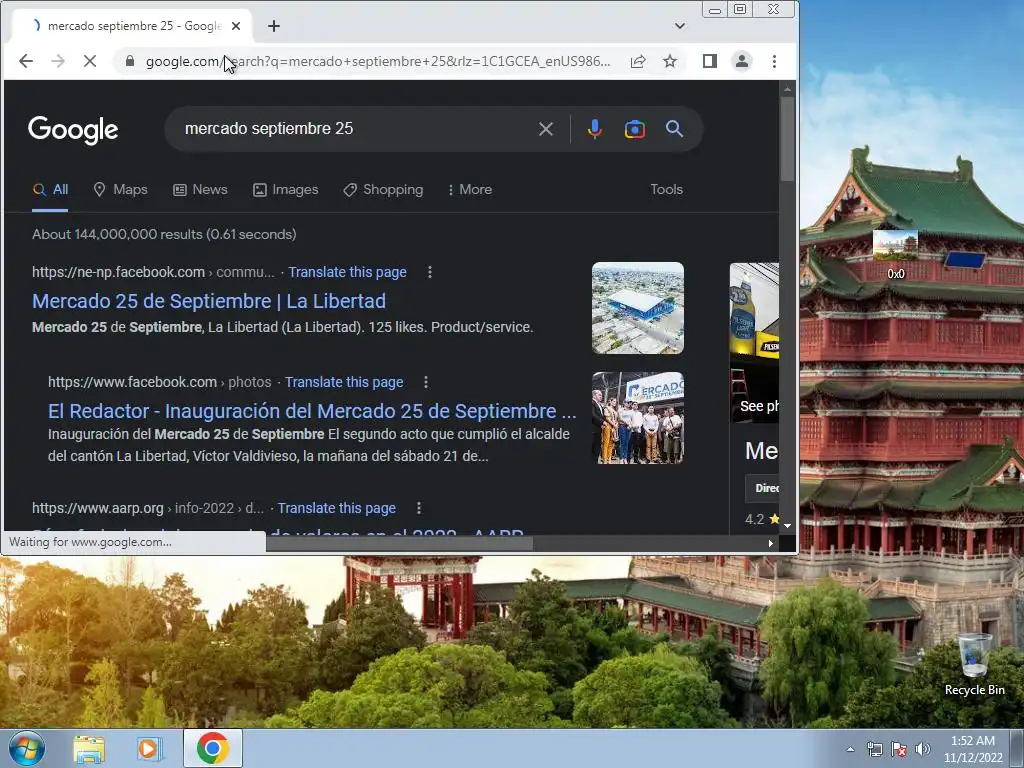Search by voice microphone icon

594,129
